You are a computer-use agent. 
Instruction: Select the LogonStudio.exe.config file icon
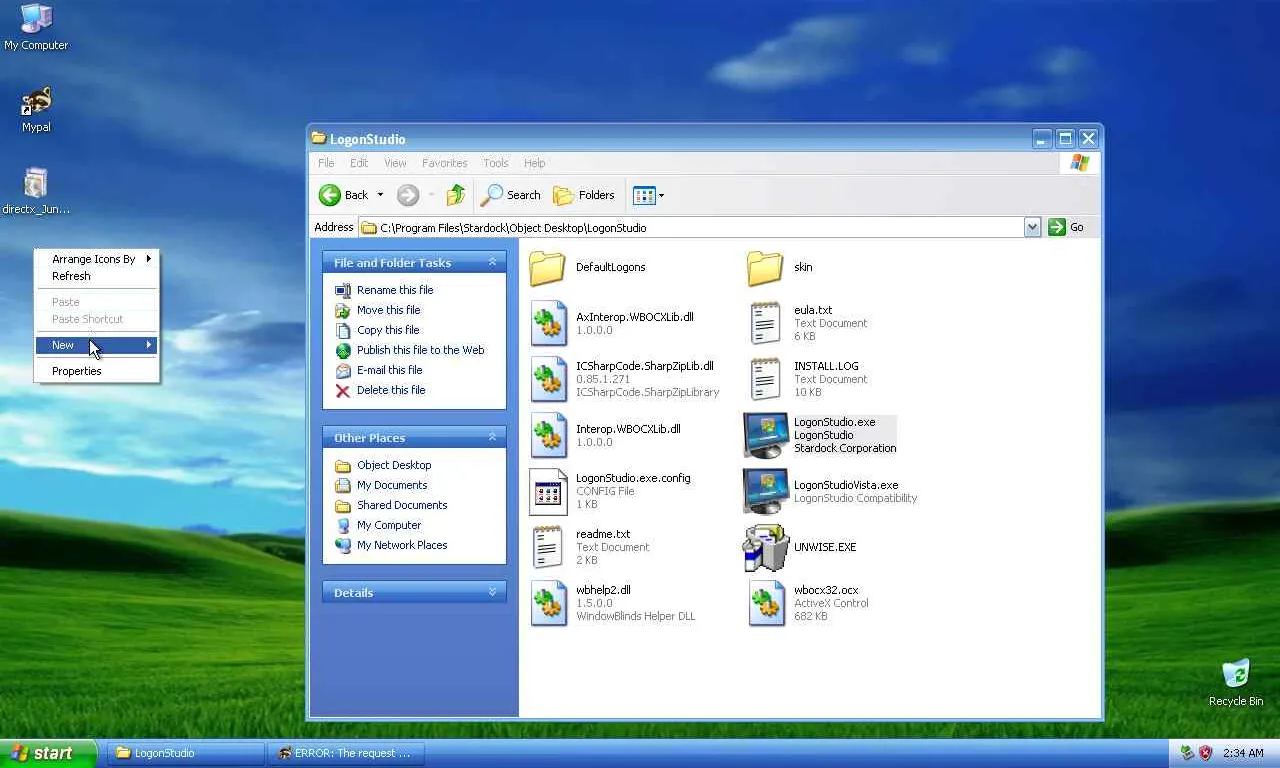pyautogui.click(x=547, y=491)
